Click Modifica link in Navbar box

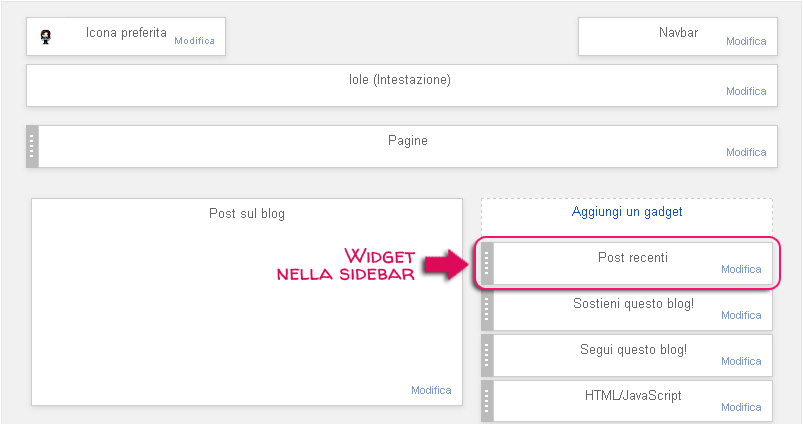coord(746,41)
